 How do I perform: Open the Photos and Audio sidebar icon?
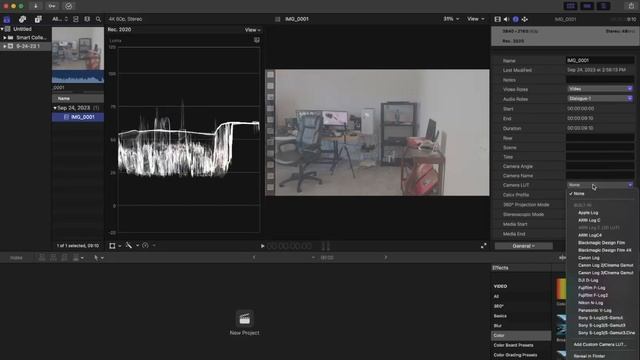[22, 19]
